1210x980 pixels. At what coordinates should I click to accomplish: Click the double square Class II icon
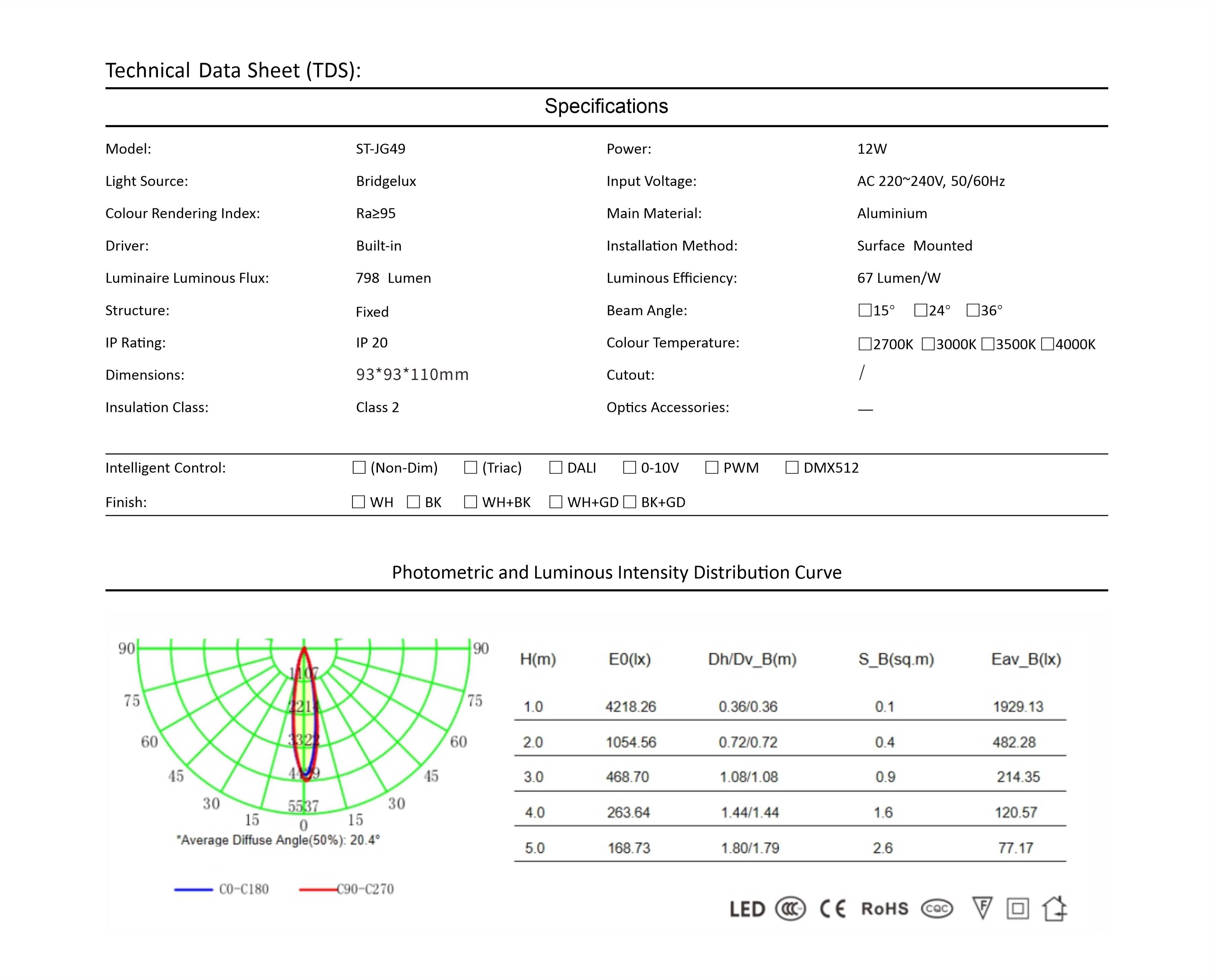coord(1018,909)
